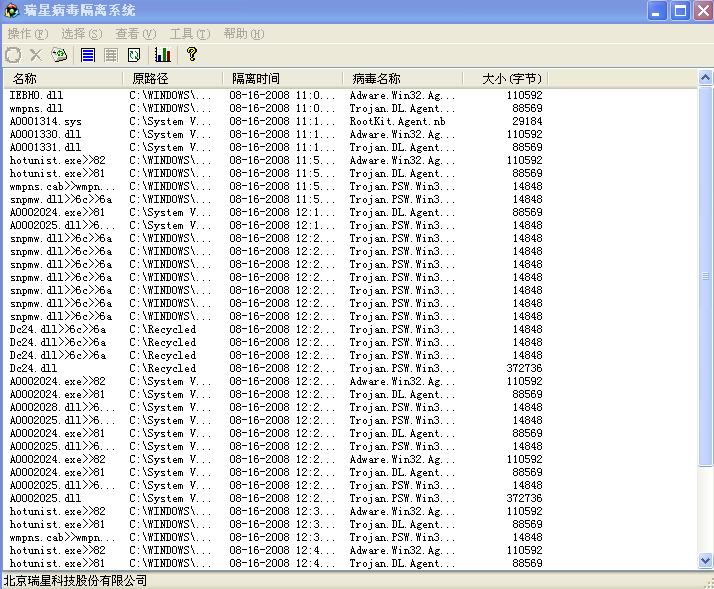Image resolution: width=714 pixels, height=589 pixels.
Task: Open the 工具 menu
Action: pyautogui.click(x=189, y=34)
